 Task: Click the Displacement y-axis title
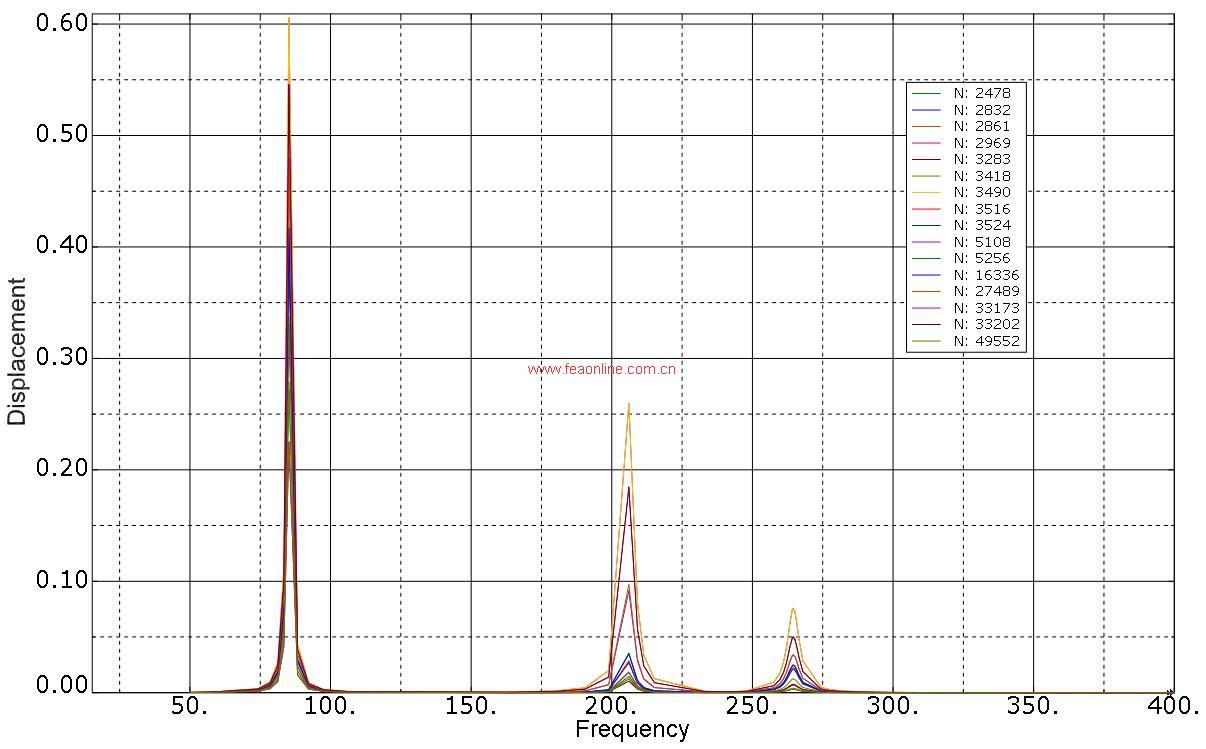[17, 352]
